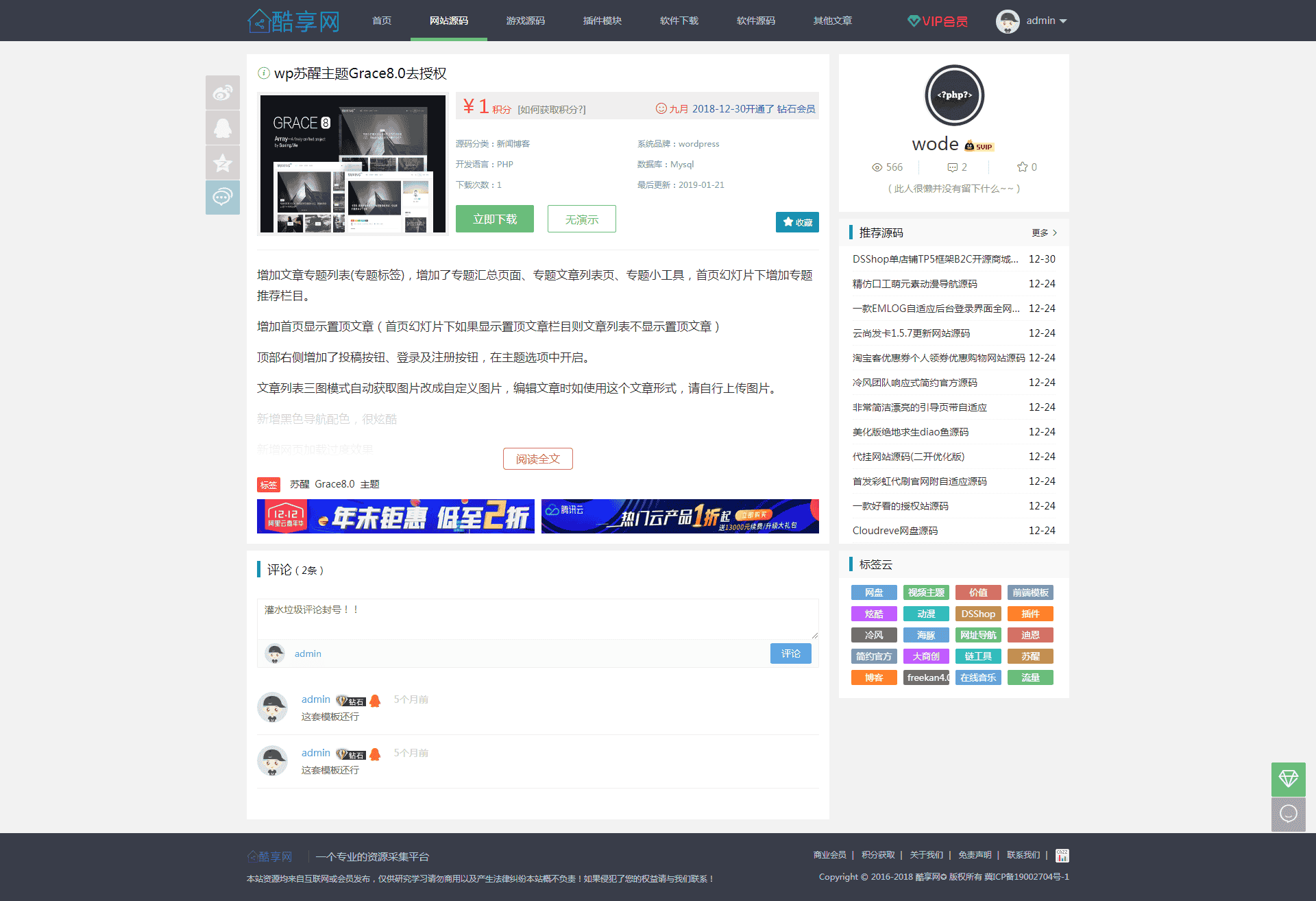Viewport: 1316px width, 901px height.
Task: Expand 推荐源码 list via 更多 arrow
Action: tap(1044, 232)
